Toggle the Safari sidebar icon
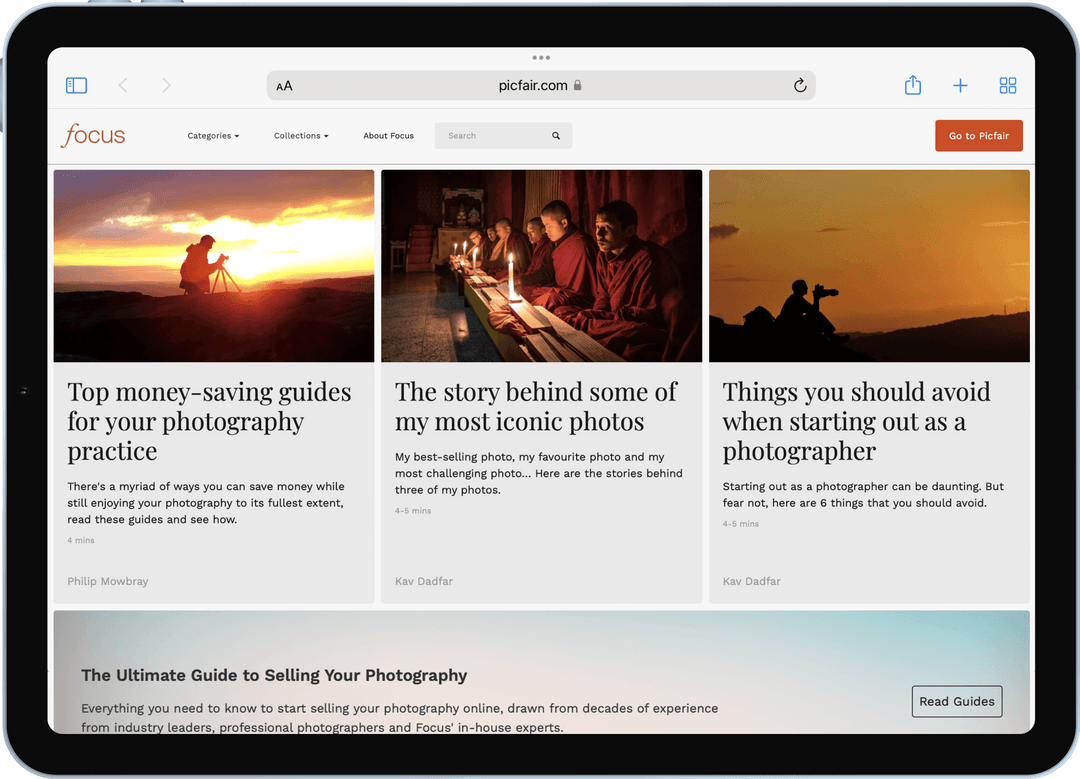Image resolution: width=1080 pixels, height=779 pixels. click(76, 85)
